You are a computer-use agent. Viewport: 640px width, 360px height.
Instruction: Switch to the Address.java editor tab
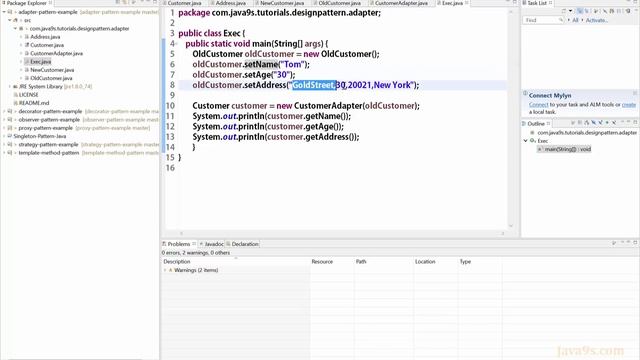point(230,3)
